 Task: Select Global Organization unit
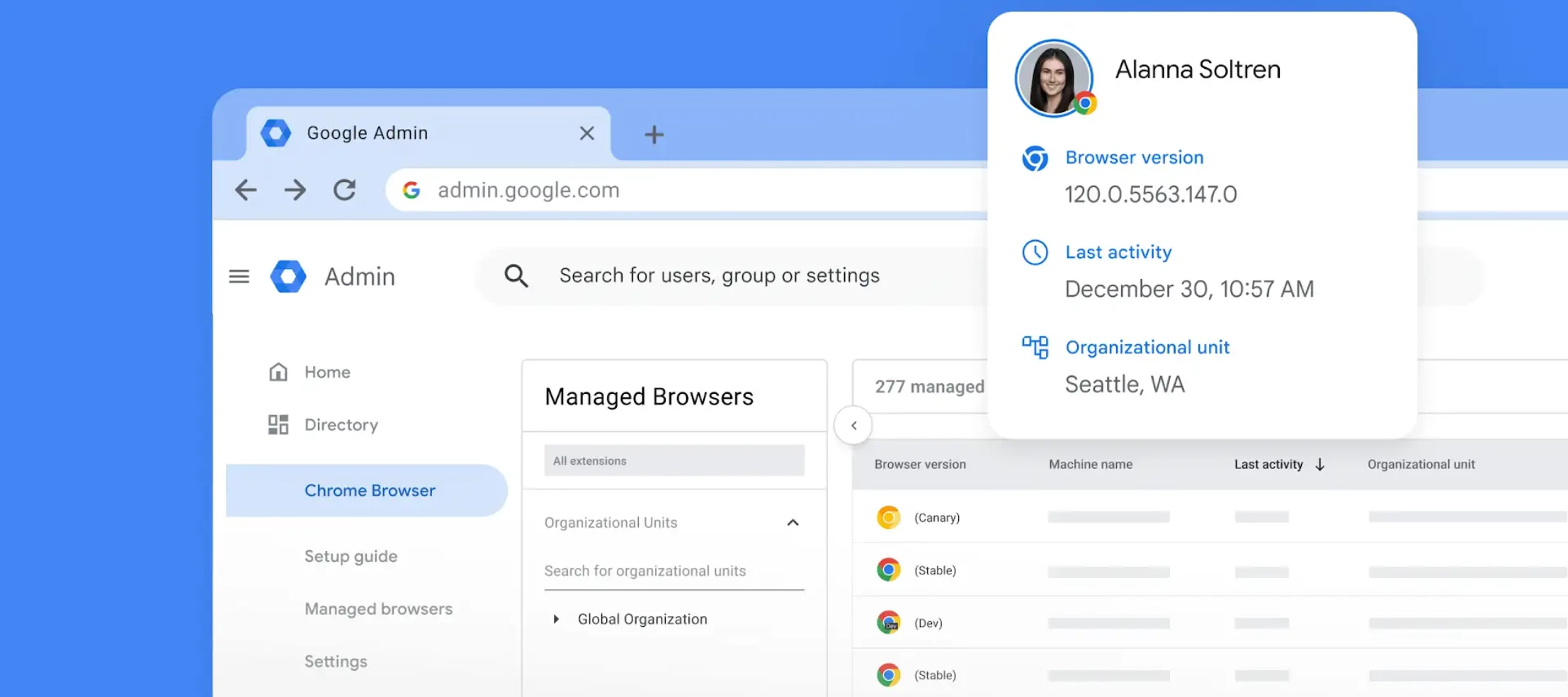click(642, 619)
